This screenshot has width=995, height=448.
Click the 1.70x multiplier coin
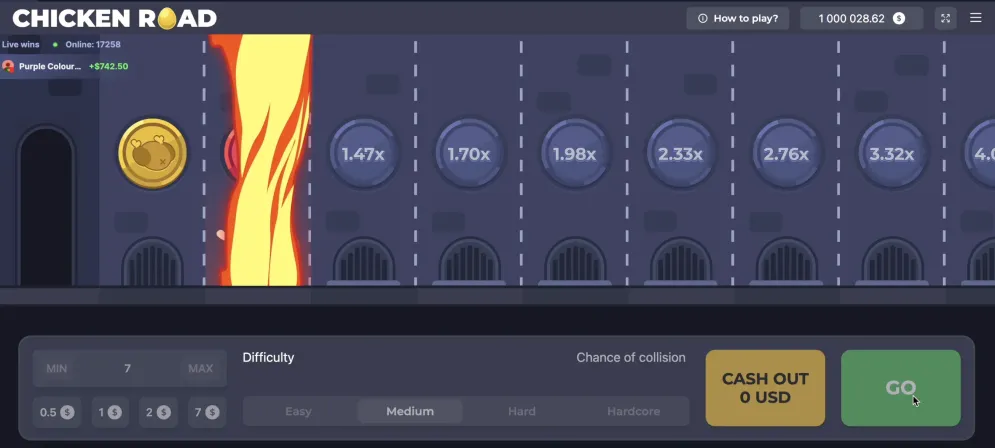(468, 154)
